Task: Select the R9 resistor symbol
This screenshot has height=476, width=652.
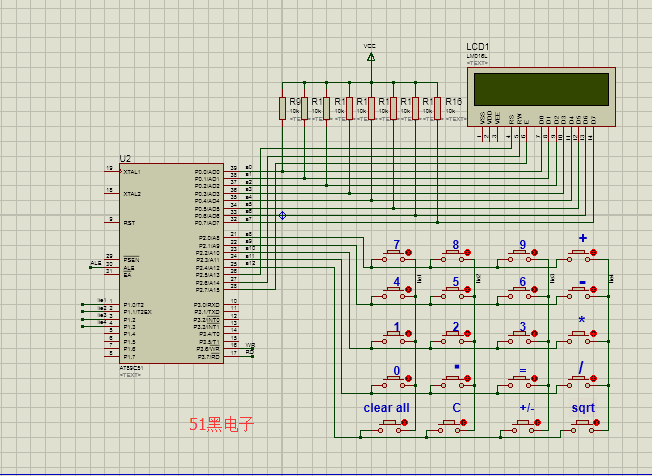Action: [283, 108]
